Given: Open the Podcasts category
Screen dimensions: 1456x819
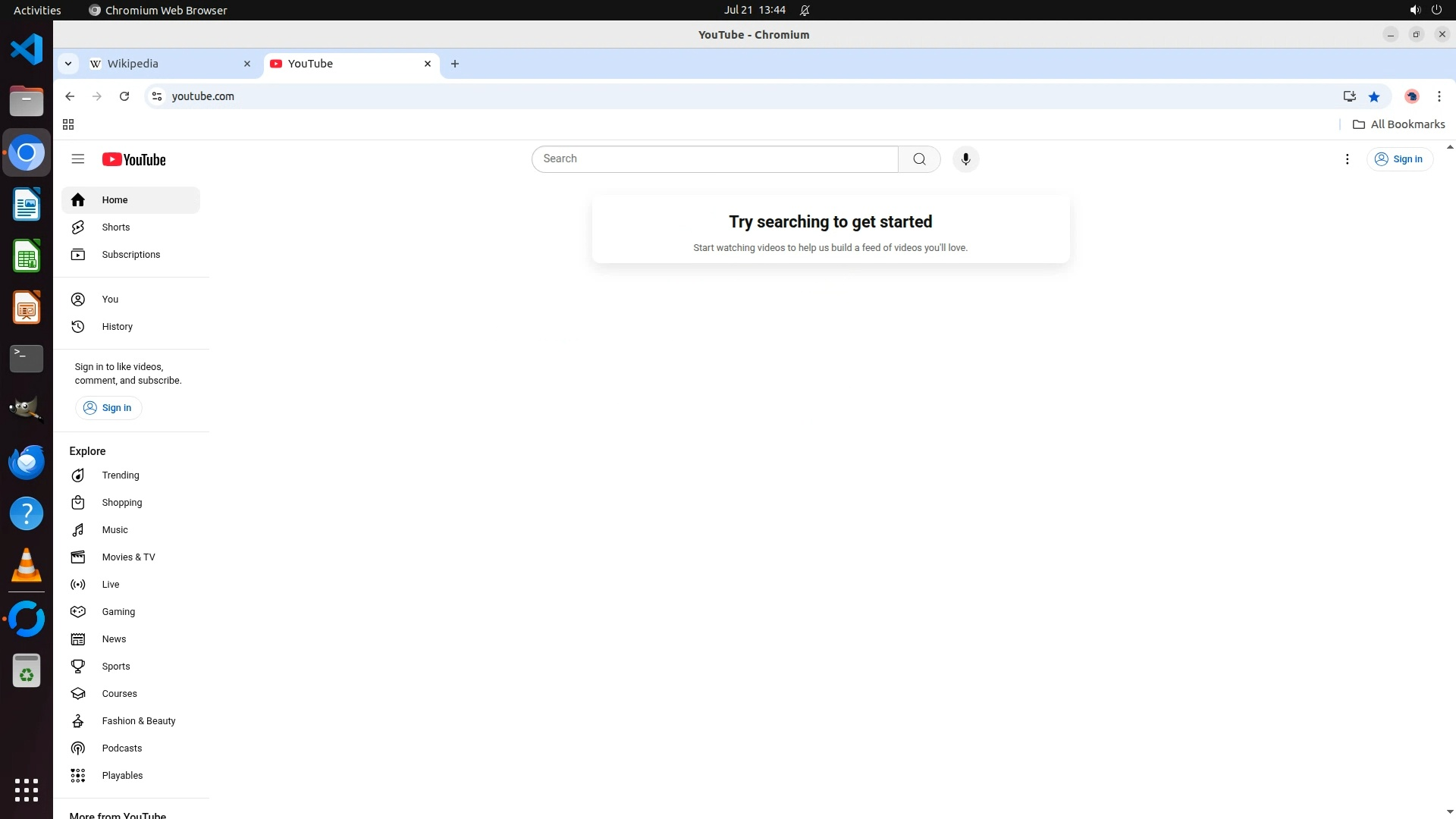Looking at the screenshot, I should point(121,748).
